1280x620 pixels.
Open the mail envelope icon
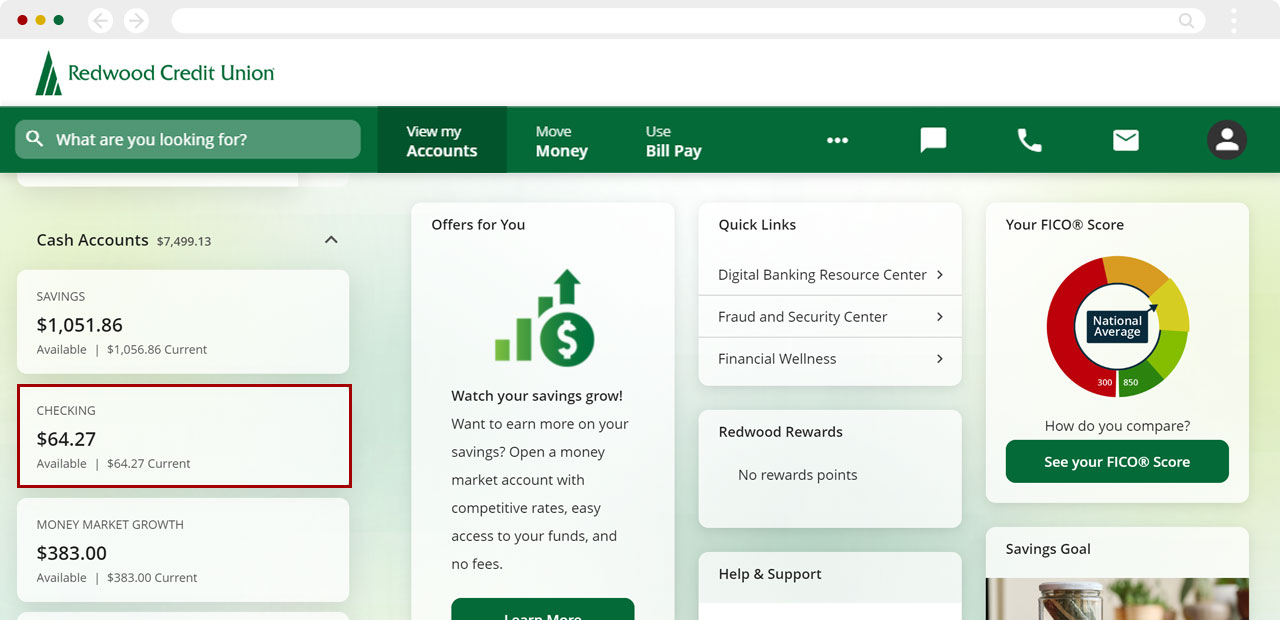[x=1126, y=140]
